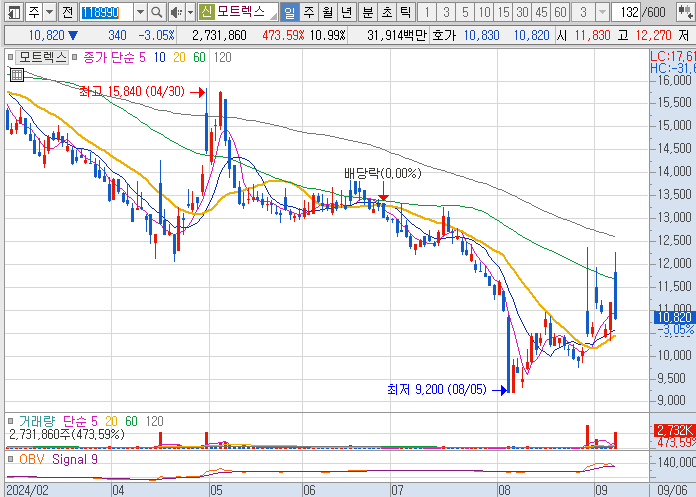Viewport: 696px width, 497px height.
Task: Select the 분 minute chart button
Action: click(368, 12)
